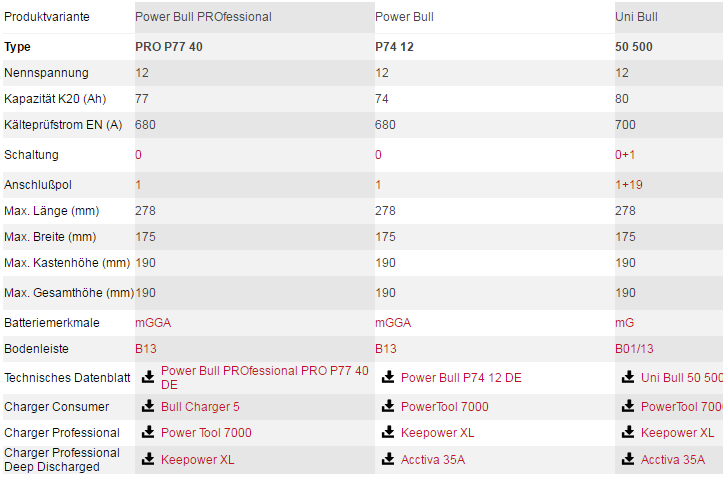The width and height of the screenshot is (724, 480).
Task: Click download icon beside first-column Keepower XL
Action: 148,459
